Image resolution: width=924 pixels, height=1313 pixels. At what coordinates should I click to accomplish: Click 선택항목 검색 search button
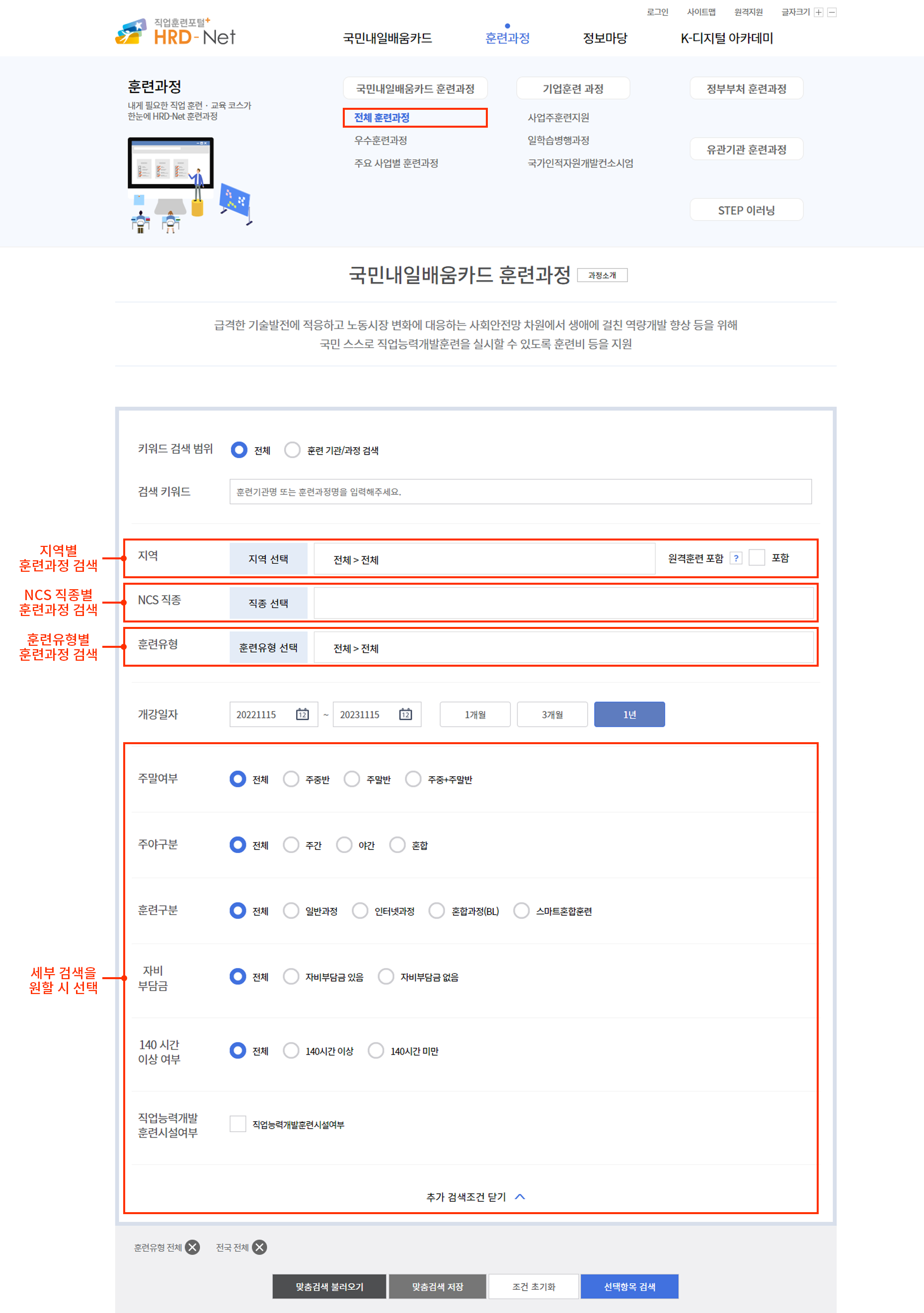629,1286
